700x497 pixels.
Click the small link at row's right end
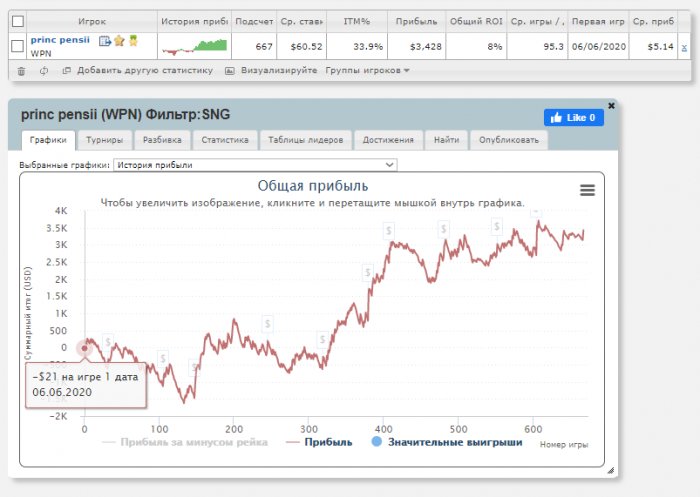point(684,47)
